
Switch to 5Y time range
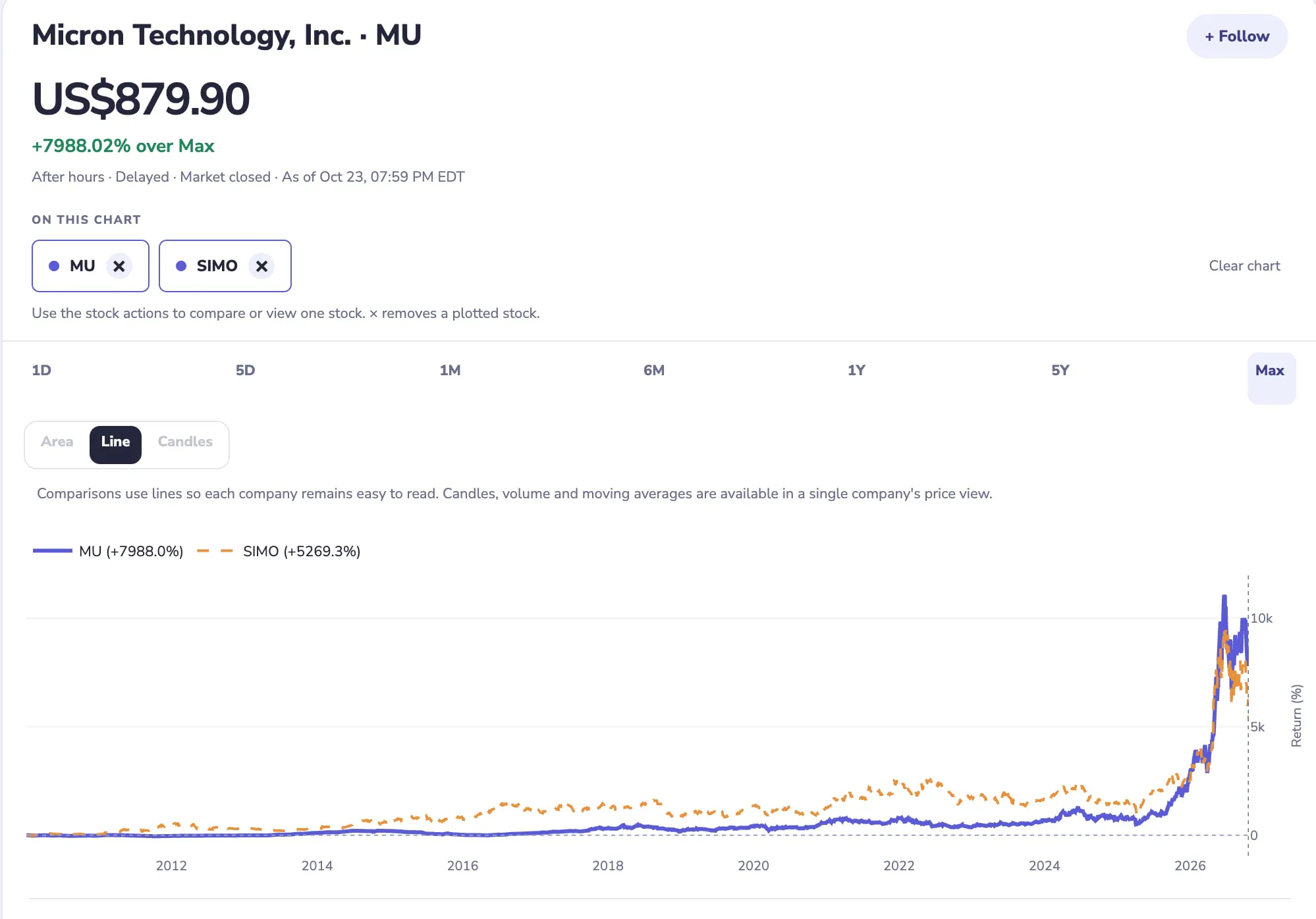[1060, 370]
